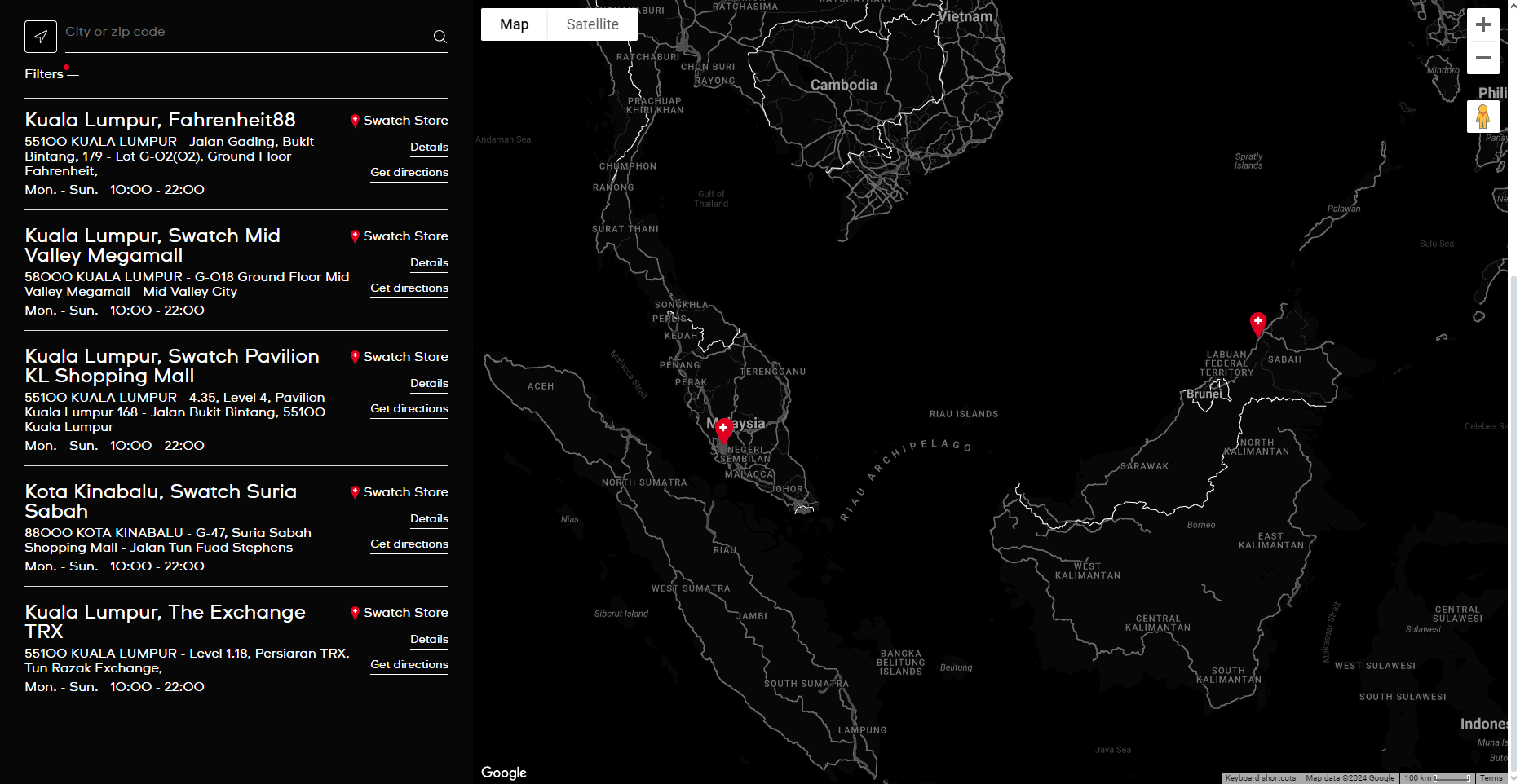Get directions to Suria Sabah store
1520x784 pixels.
[409, 544]
